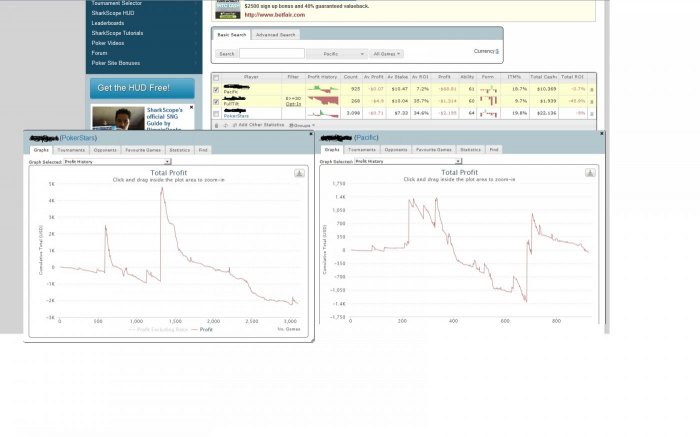Delete selected rows using trash icon

coord(217,126)
